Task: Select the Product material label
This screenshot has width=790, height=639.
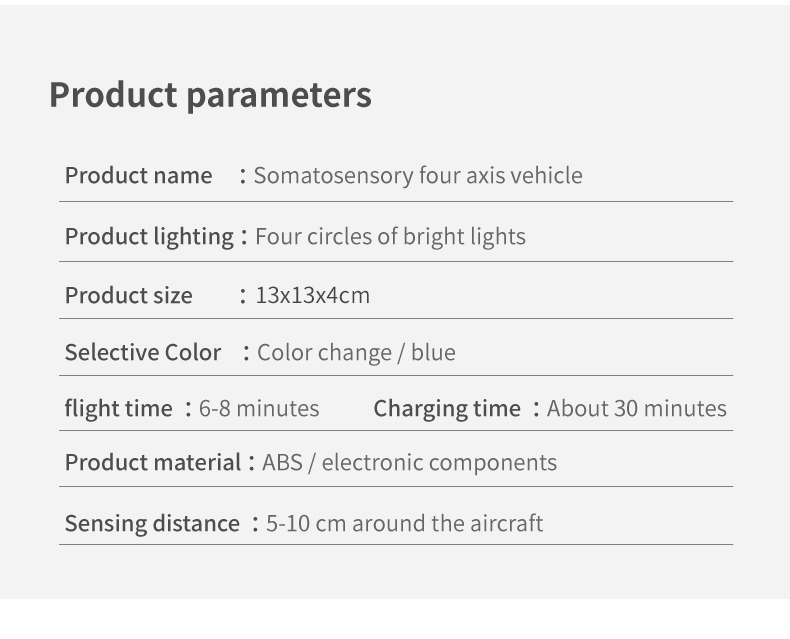Action: 153,463
